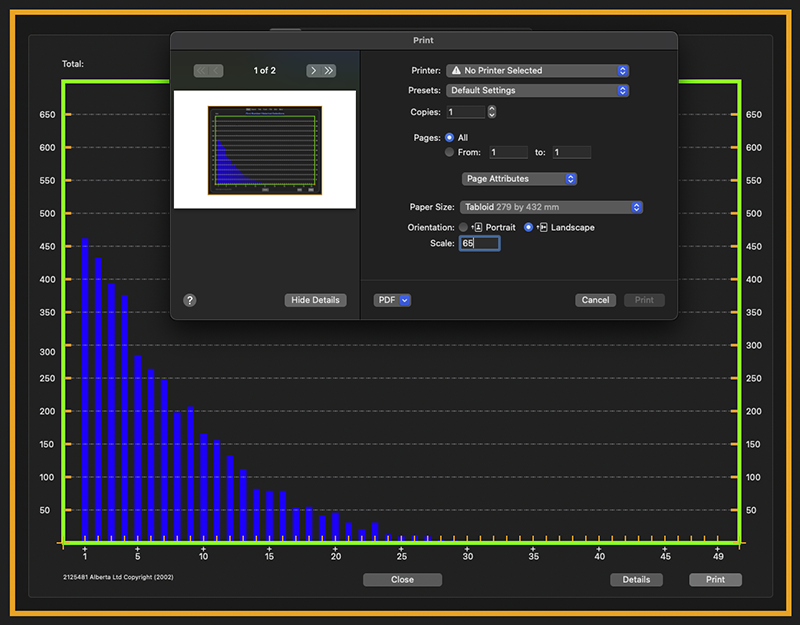Select All pages radio button
The width and height of the screenshot is (800, 625).
tap(449, 138)
